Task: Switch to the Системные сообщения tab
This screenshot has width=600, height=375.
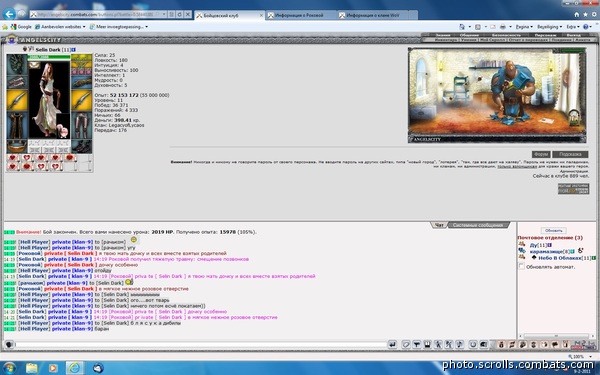Action: tap(478, 225)
